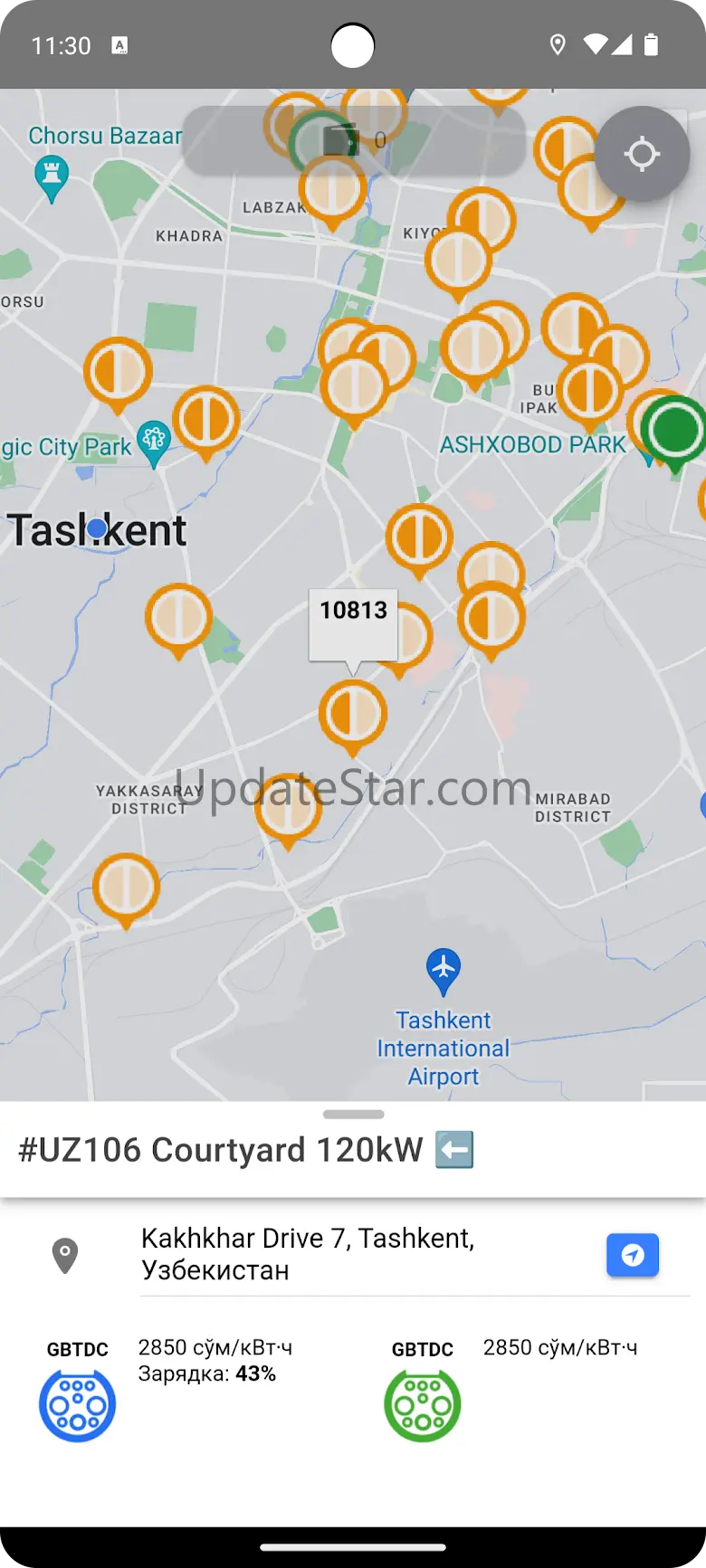Tap the location status bar icon
This screenshot has height=1568, width=706.
click(x=558, y=44)
